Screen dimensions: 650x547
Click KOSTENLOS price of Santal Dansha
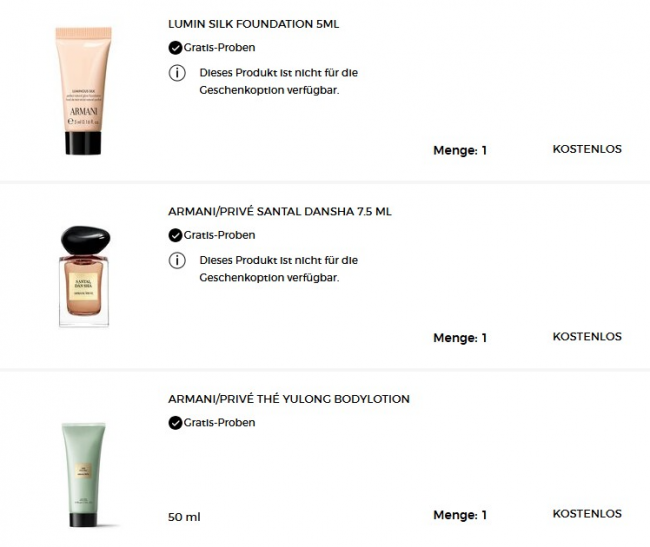(587, 336)
